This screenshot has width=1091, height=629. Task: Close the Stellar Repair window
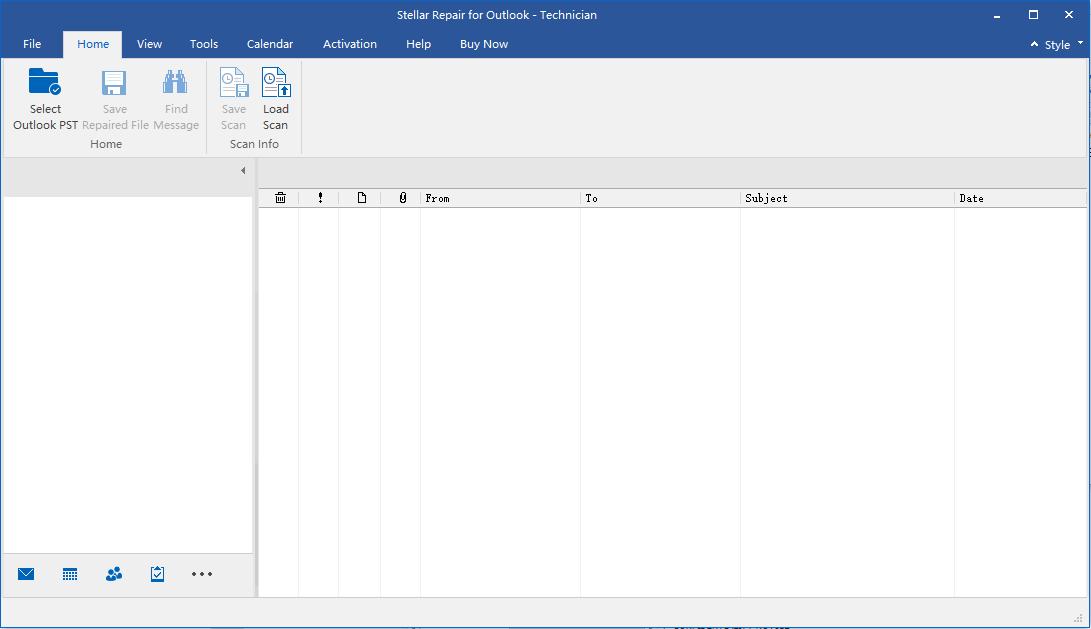click(x=1069, y=15)
